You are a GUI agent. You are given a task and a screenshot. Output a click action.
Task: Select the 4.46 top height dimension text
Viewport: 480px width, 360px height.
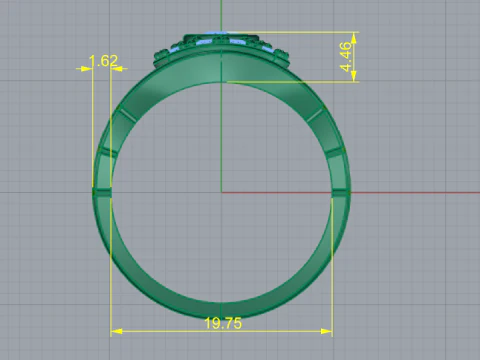pyautogui.click(x=346, y=57)
